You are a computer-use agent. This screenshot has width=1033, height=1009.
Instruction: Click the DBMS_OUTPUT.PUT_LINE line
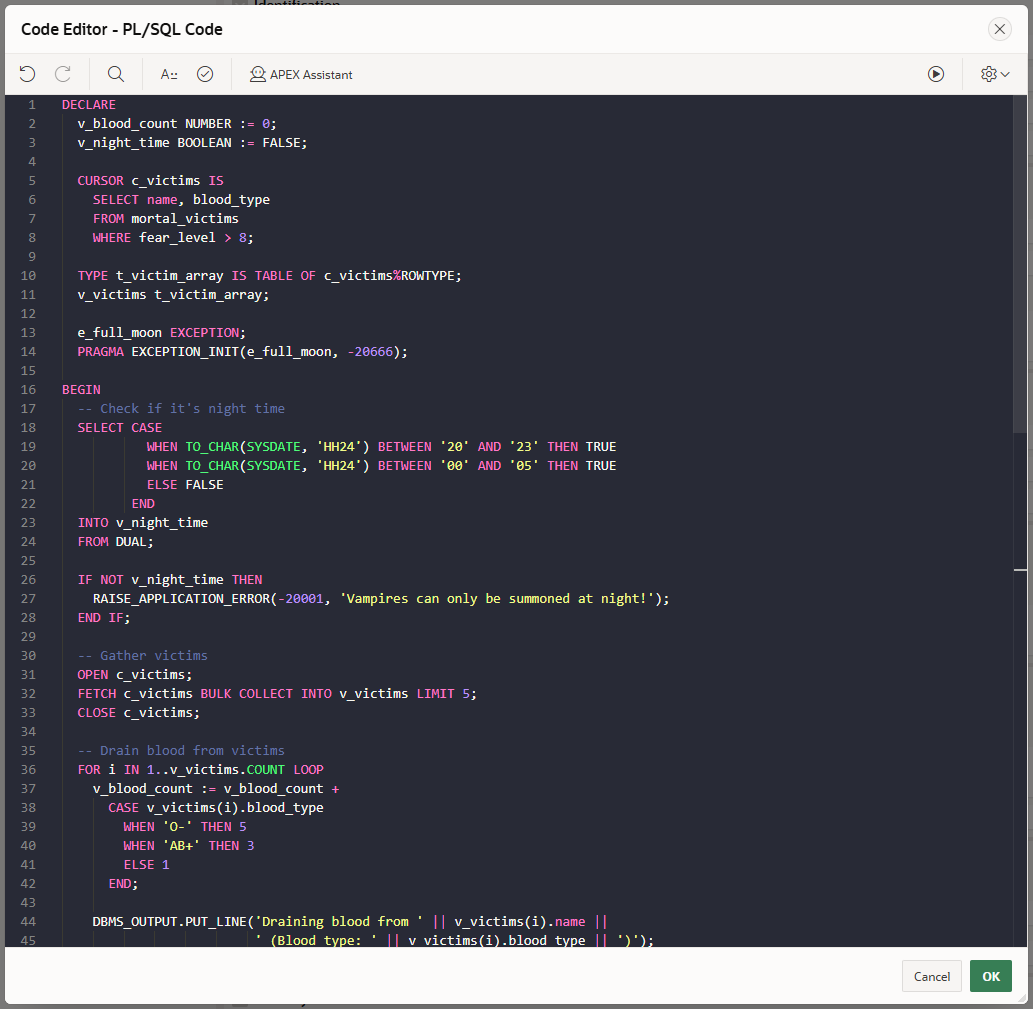(350, 922)
